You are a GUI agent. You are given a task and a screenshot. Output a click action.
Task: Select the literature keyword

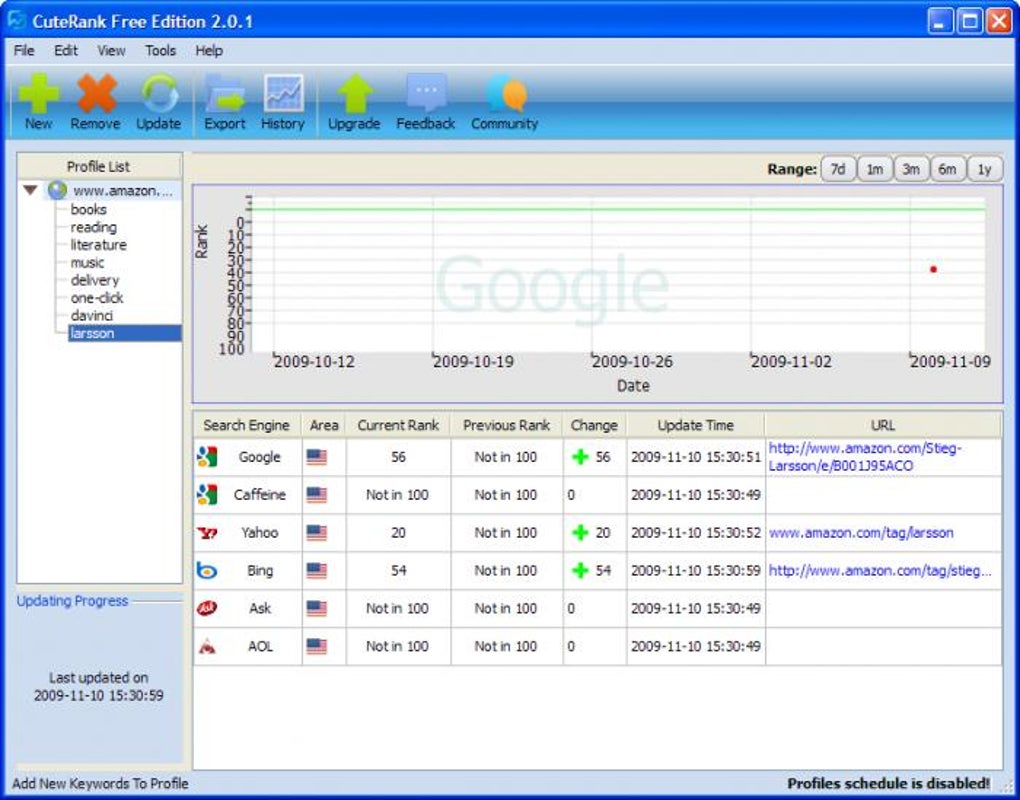coord(99,245)
